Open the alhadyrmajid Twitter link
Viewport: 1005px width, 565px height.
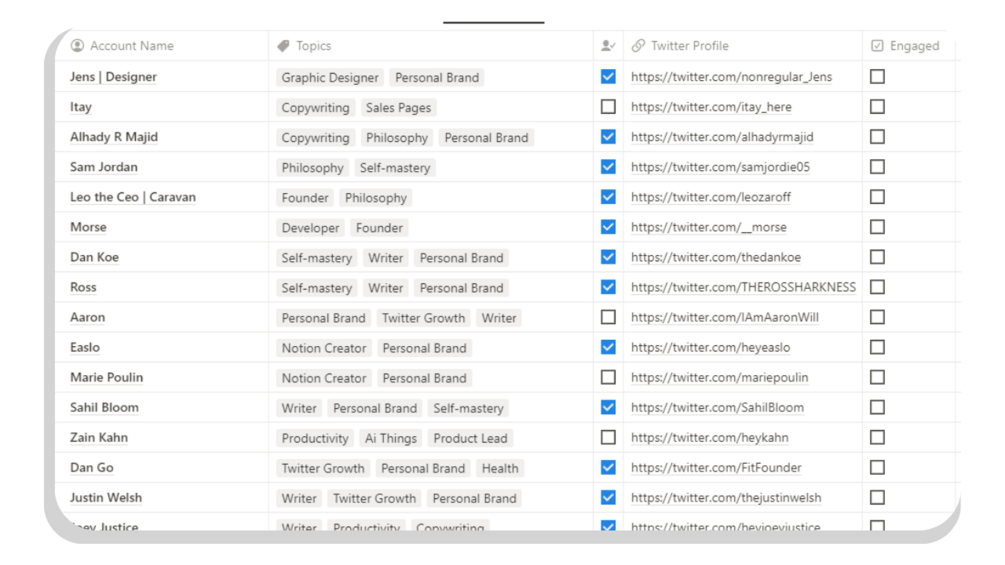[x=722, y=137]
